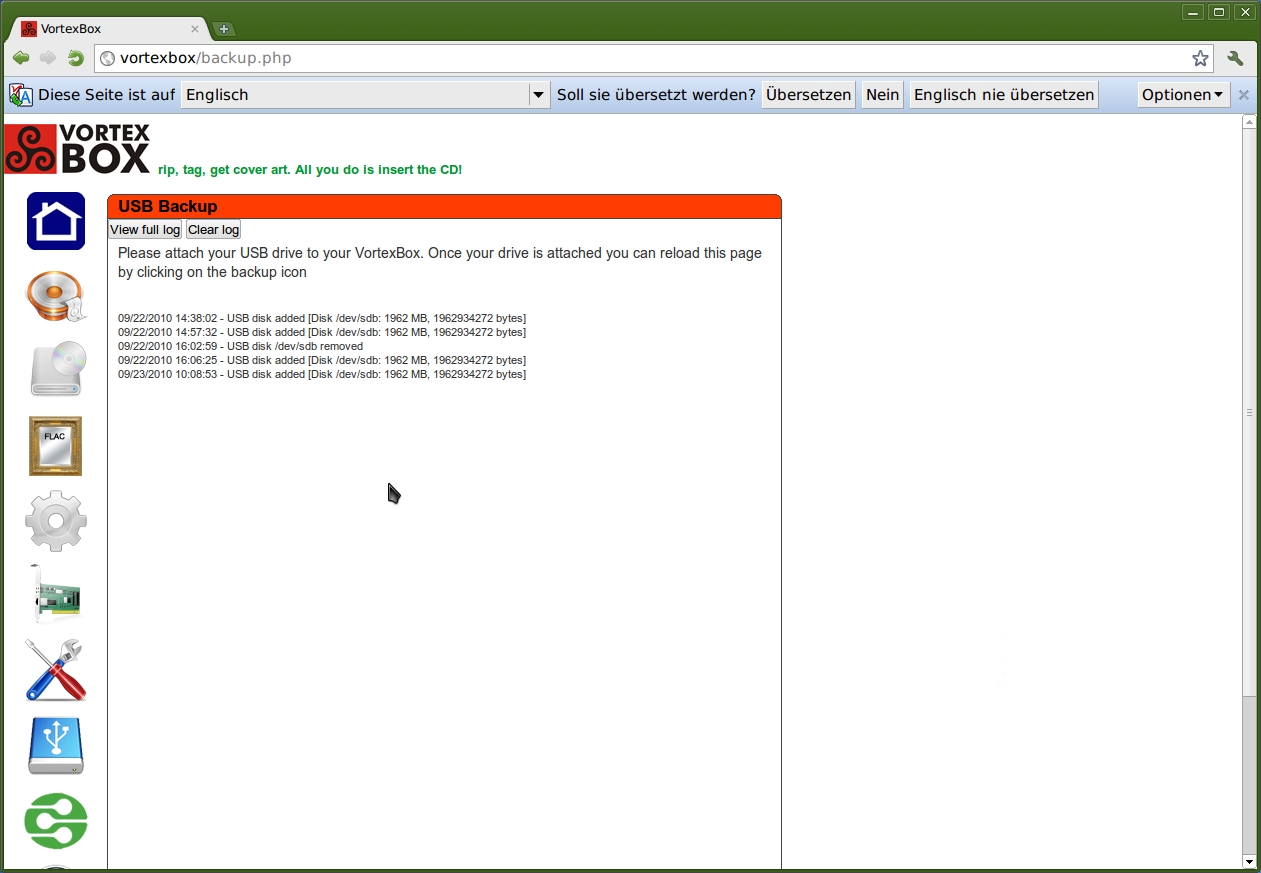The image size is (1261, 873).
Task: Click the vertical page scrollbar thumb
Action: 1248,411
